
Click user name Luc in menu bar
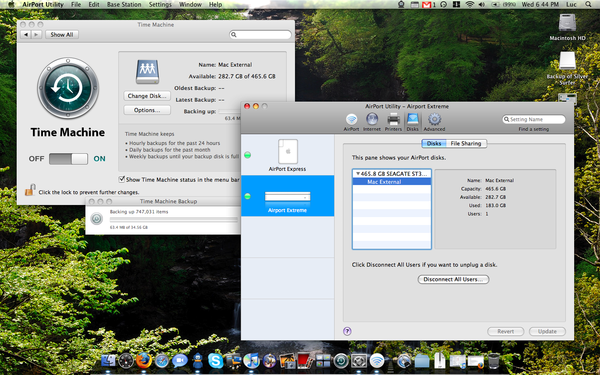coord(571,5)
